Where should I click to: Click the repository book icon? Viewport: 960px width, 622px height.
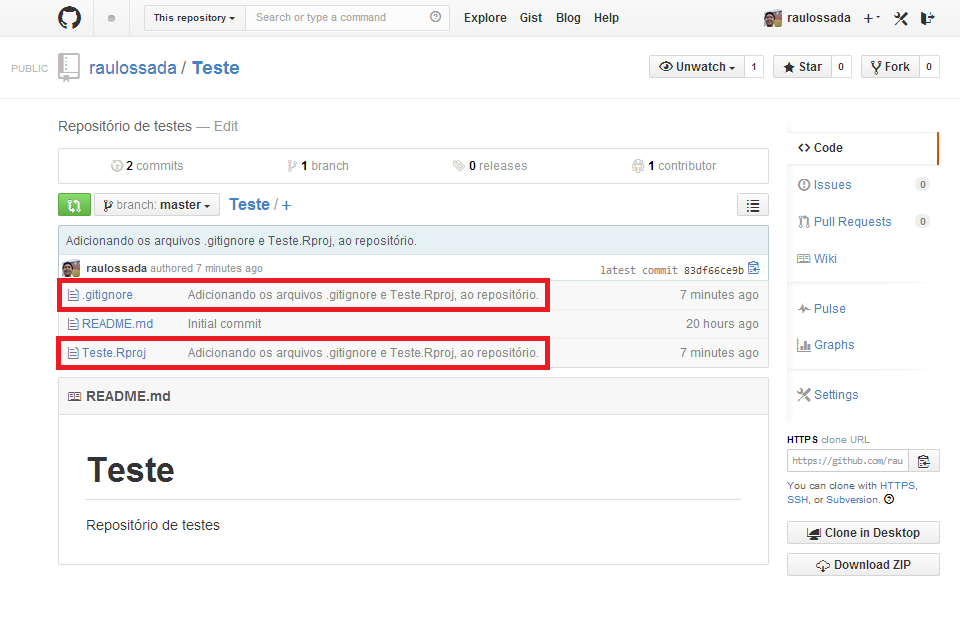(69, 67)
